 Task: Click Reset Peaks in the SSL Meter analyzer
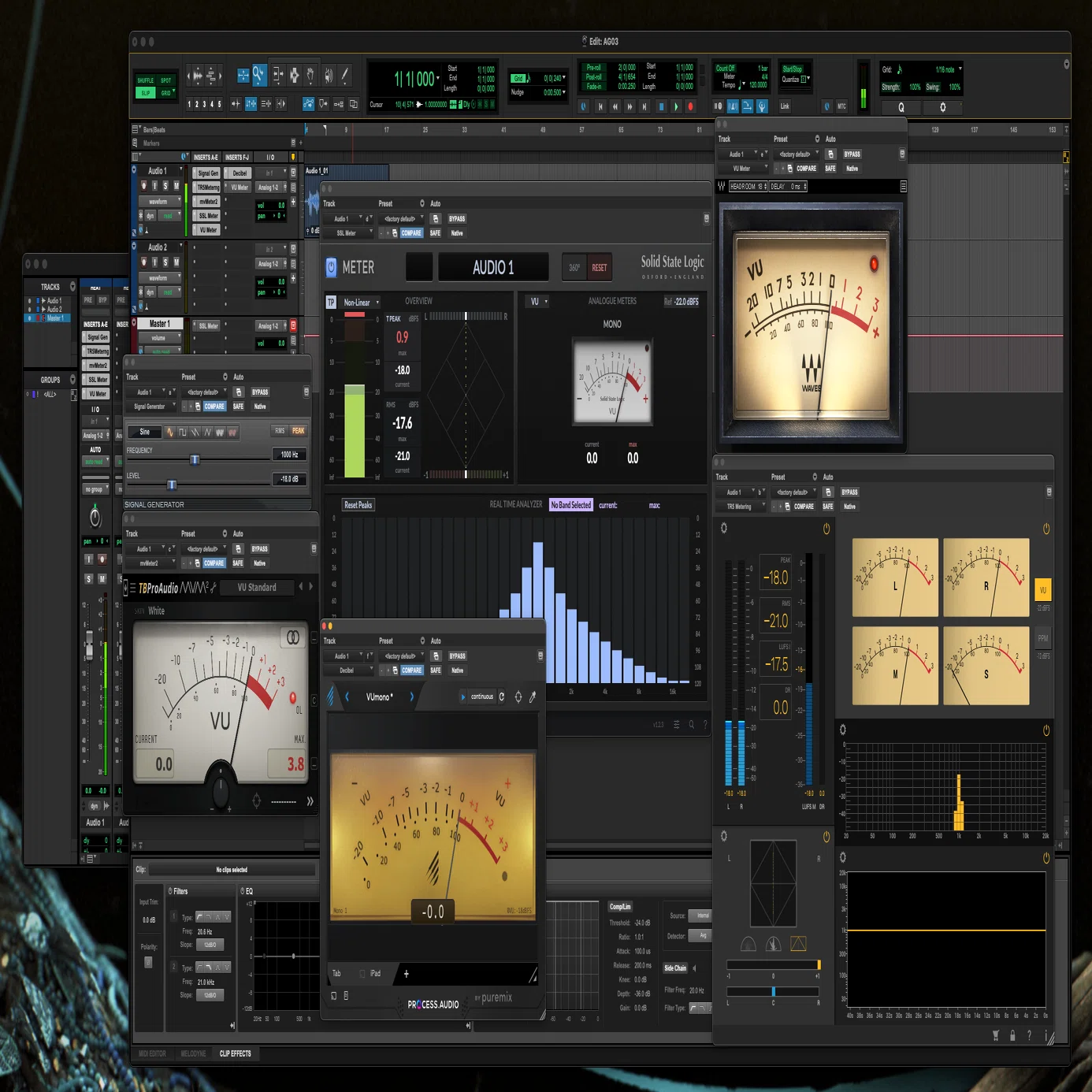tap(358, 505)
